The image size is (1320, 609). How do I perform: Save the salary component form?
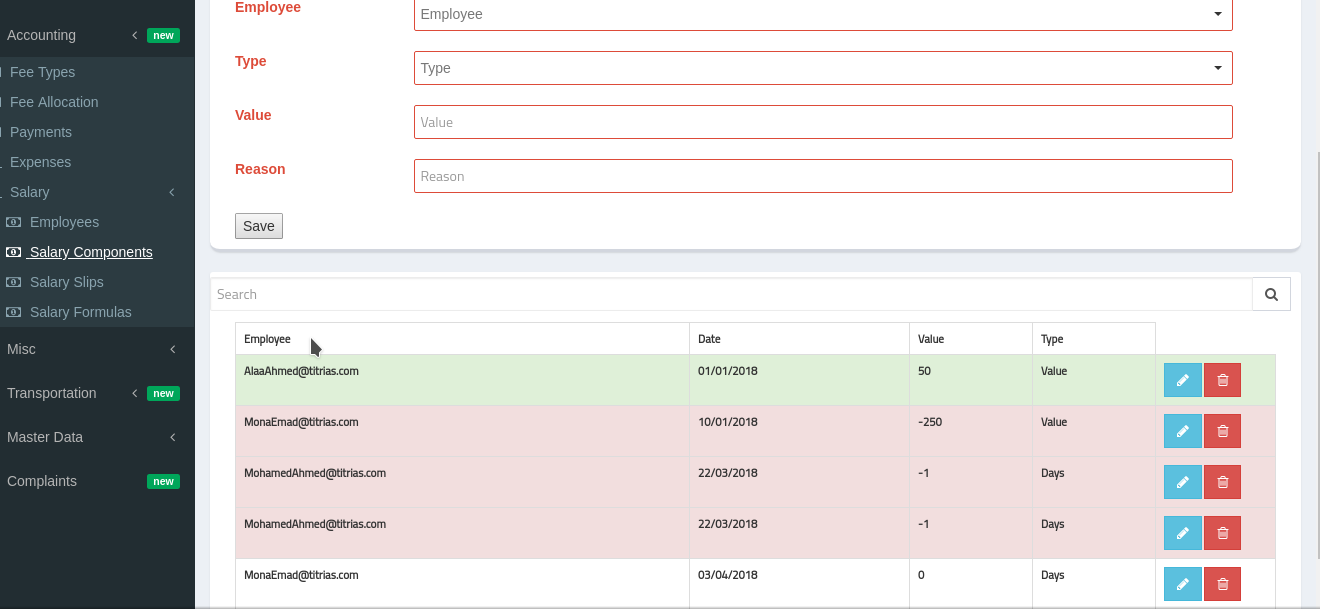(259, 226)
